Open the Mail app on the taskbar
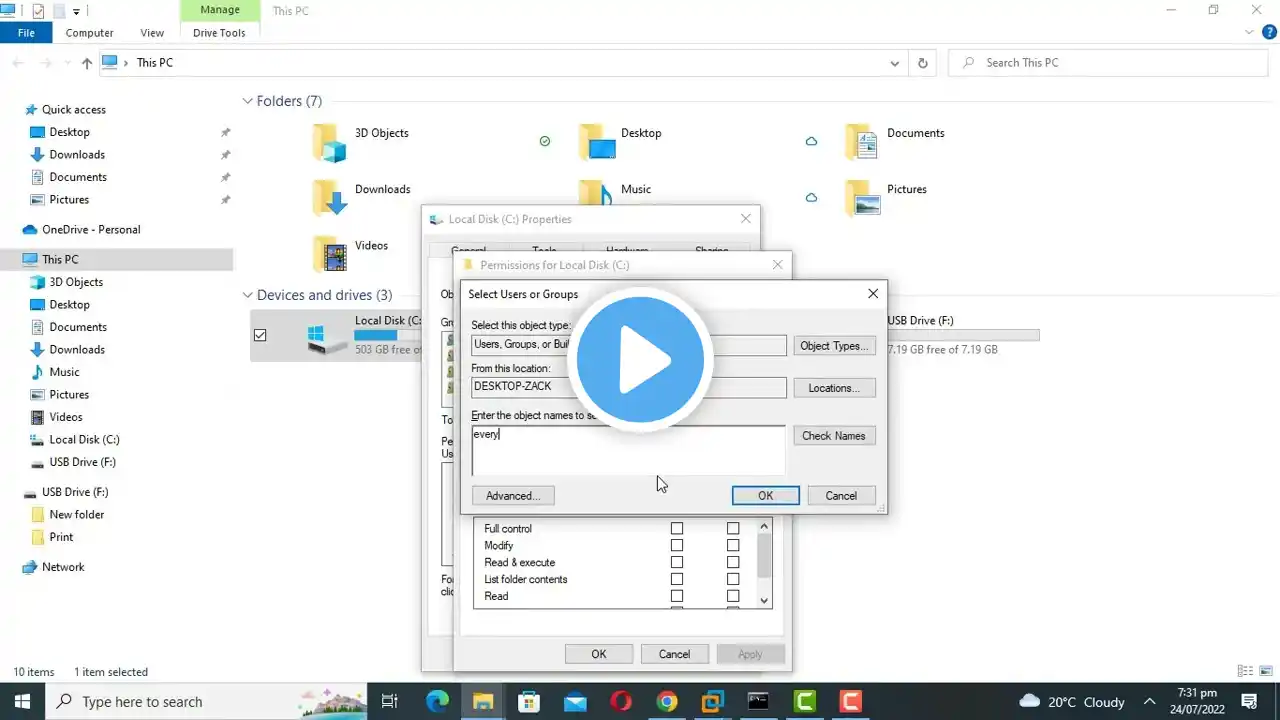The width and height of the screenshot is (1280, 720). click(575, 701)
